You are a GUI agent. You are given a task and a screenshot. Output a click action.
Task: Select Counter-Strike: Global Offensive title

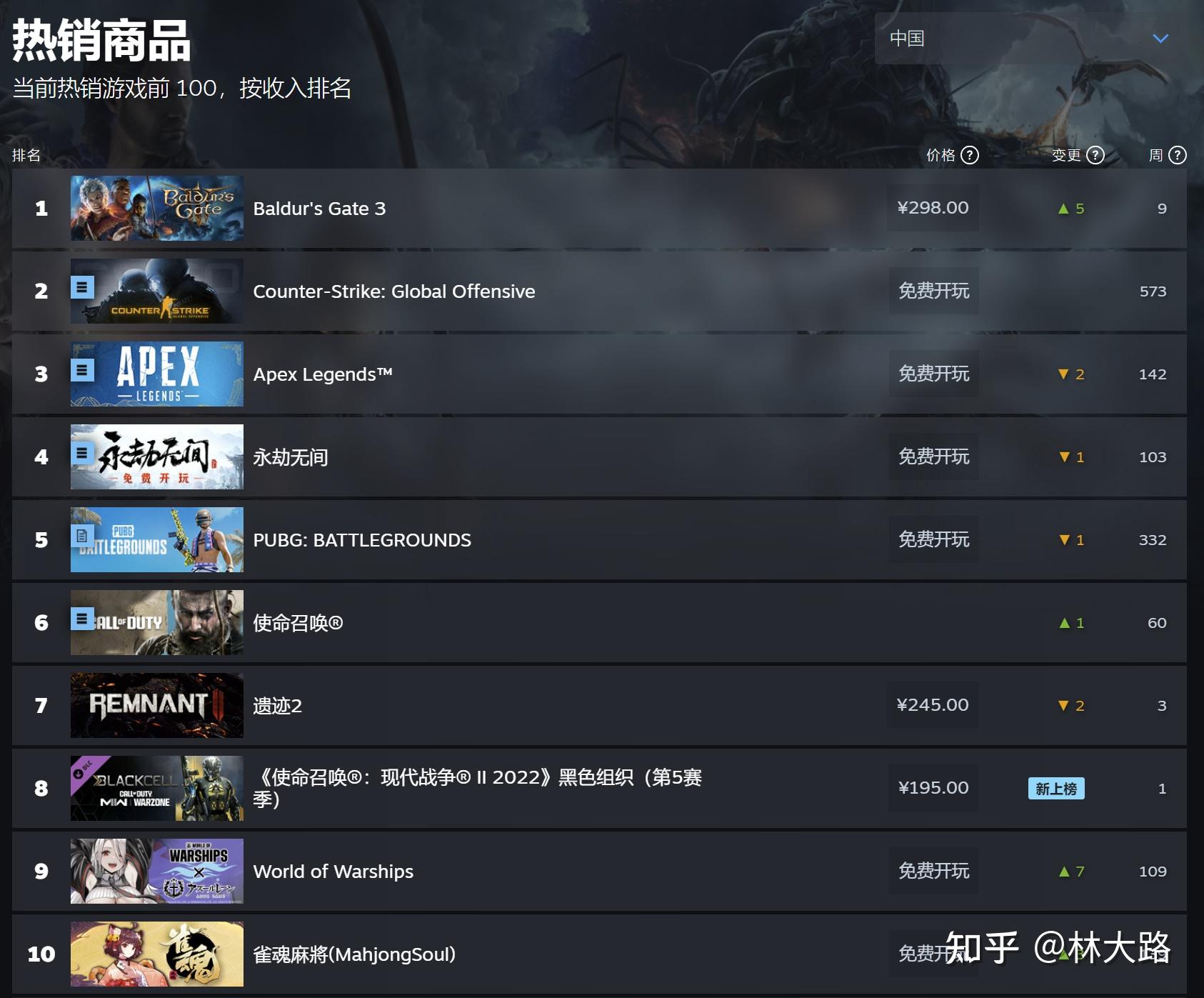click(x=394, y=291)
